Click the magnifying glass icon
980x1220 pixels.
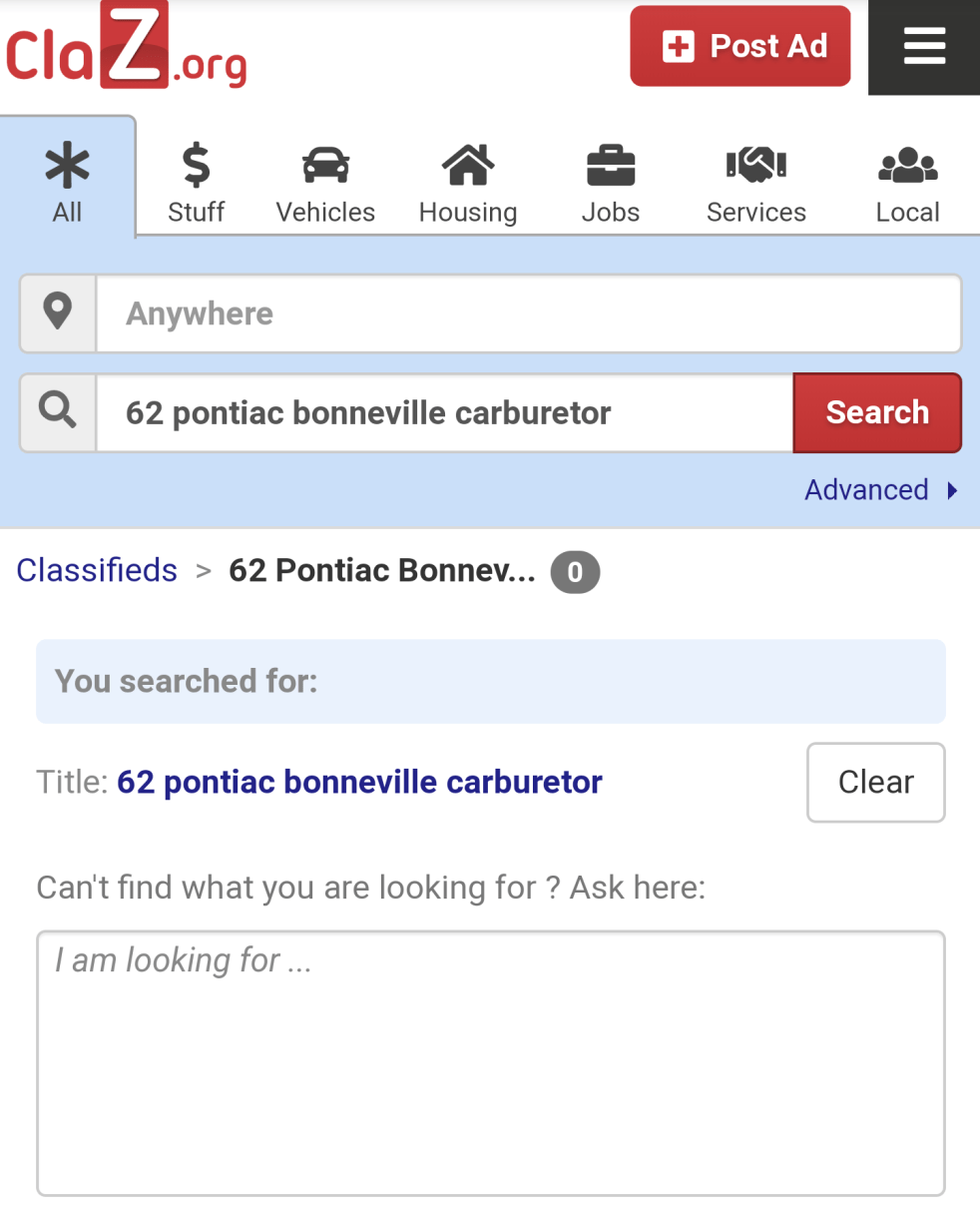click(x=59, y=412)
